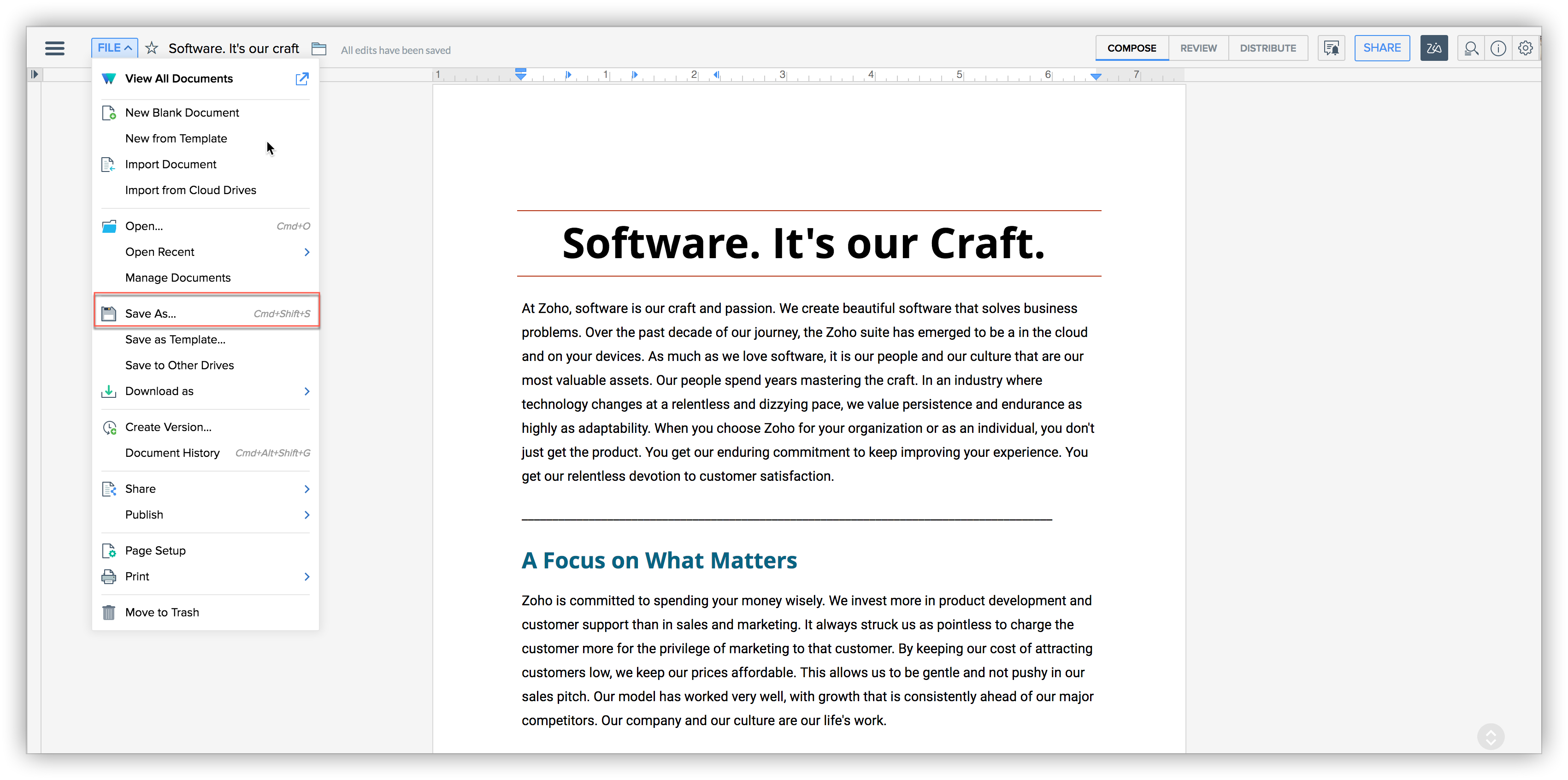This screenshot has height=780, width=1568.
Task: Expand the Download as submenu
Action: pos(307,391)
